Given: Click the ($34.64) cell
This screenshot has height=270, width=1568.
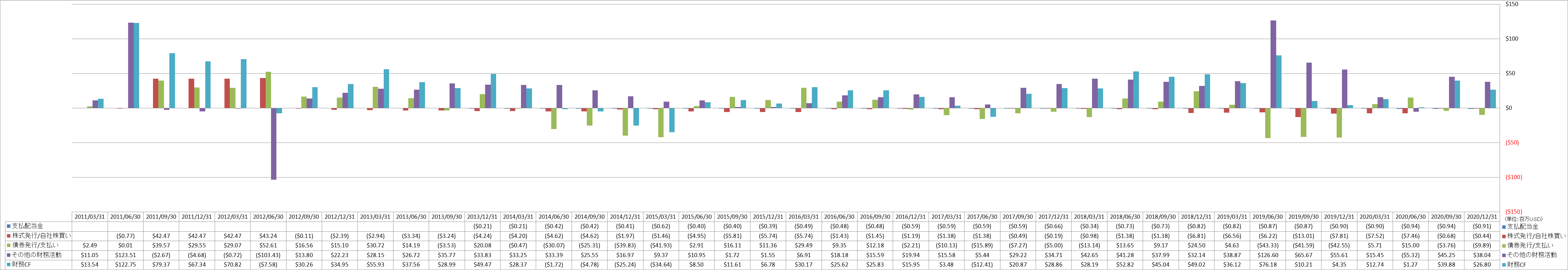Looking at the screenshot, I should (660, 265).
